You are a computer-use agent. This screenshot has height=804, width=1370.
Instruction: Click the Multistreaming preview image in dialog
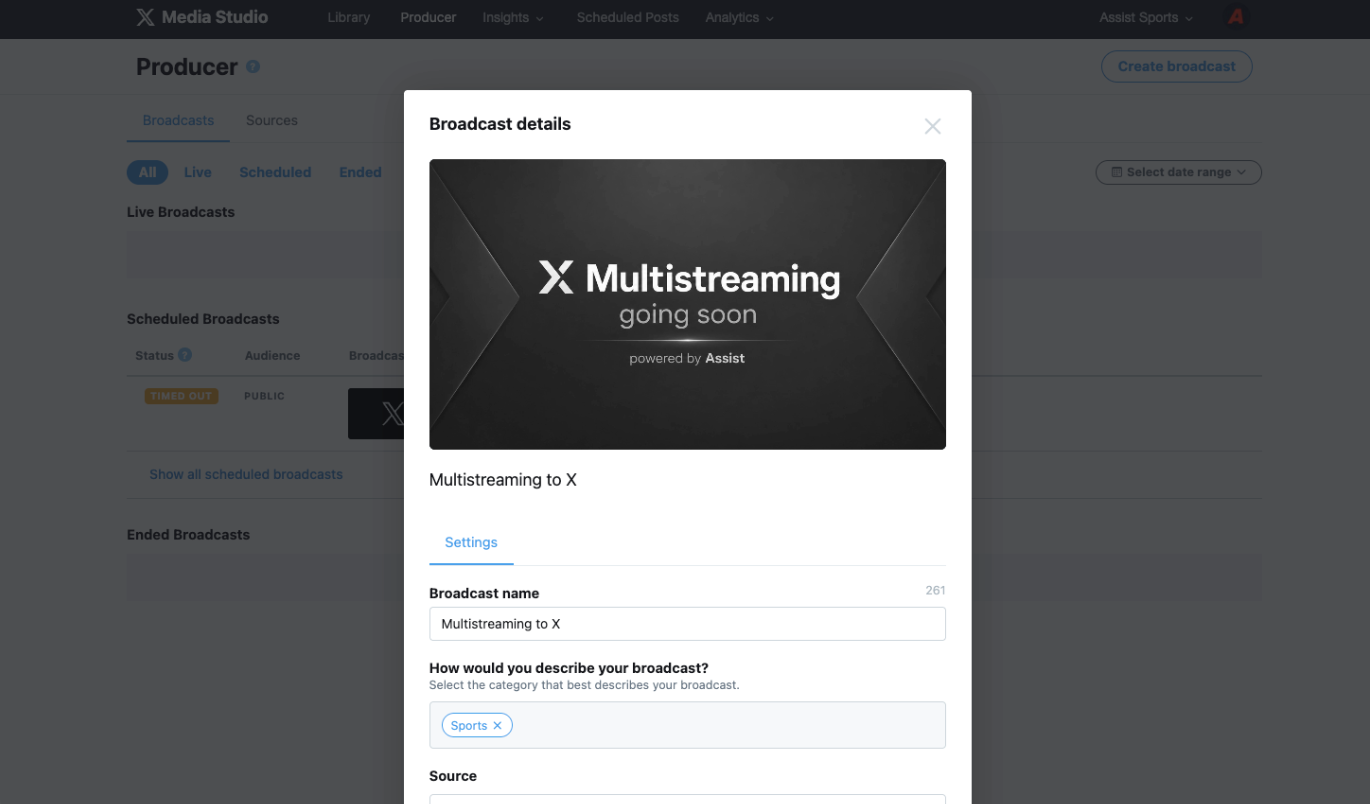pyautogui.click(x=687, y=304)
